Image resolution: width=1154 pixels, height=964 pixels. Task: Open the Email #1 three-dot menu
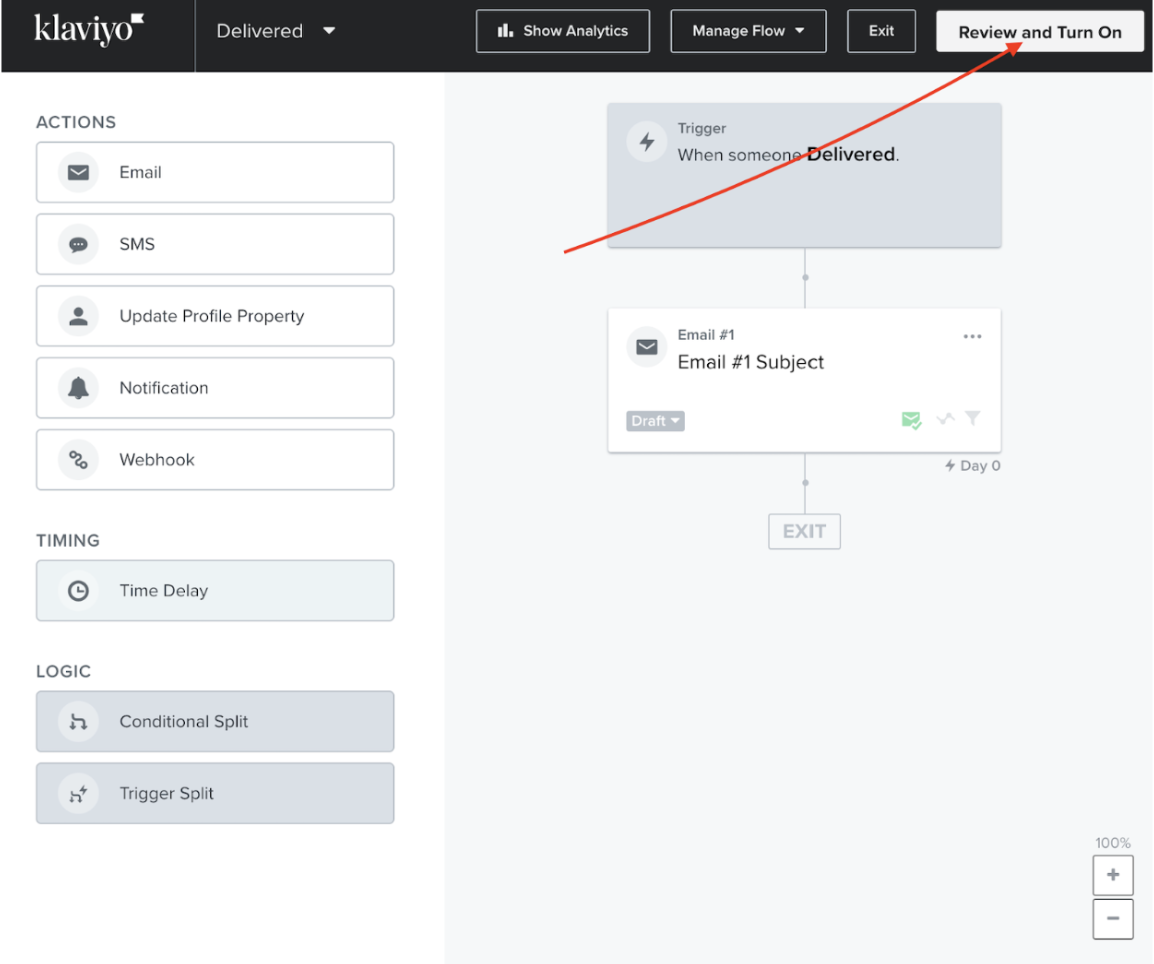(972, 336)
